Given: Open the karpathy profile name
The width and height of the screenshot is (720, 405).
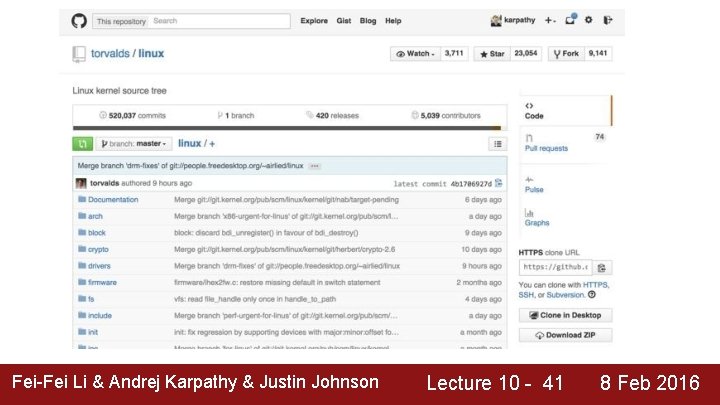Looking at the screenshot, I should (x=519, y=20).
